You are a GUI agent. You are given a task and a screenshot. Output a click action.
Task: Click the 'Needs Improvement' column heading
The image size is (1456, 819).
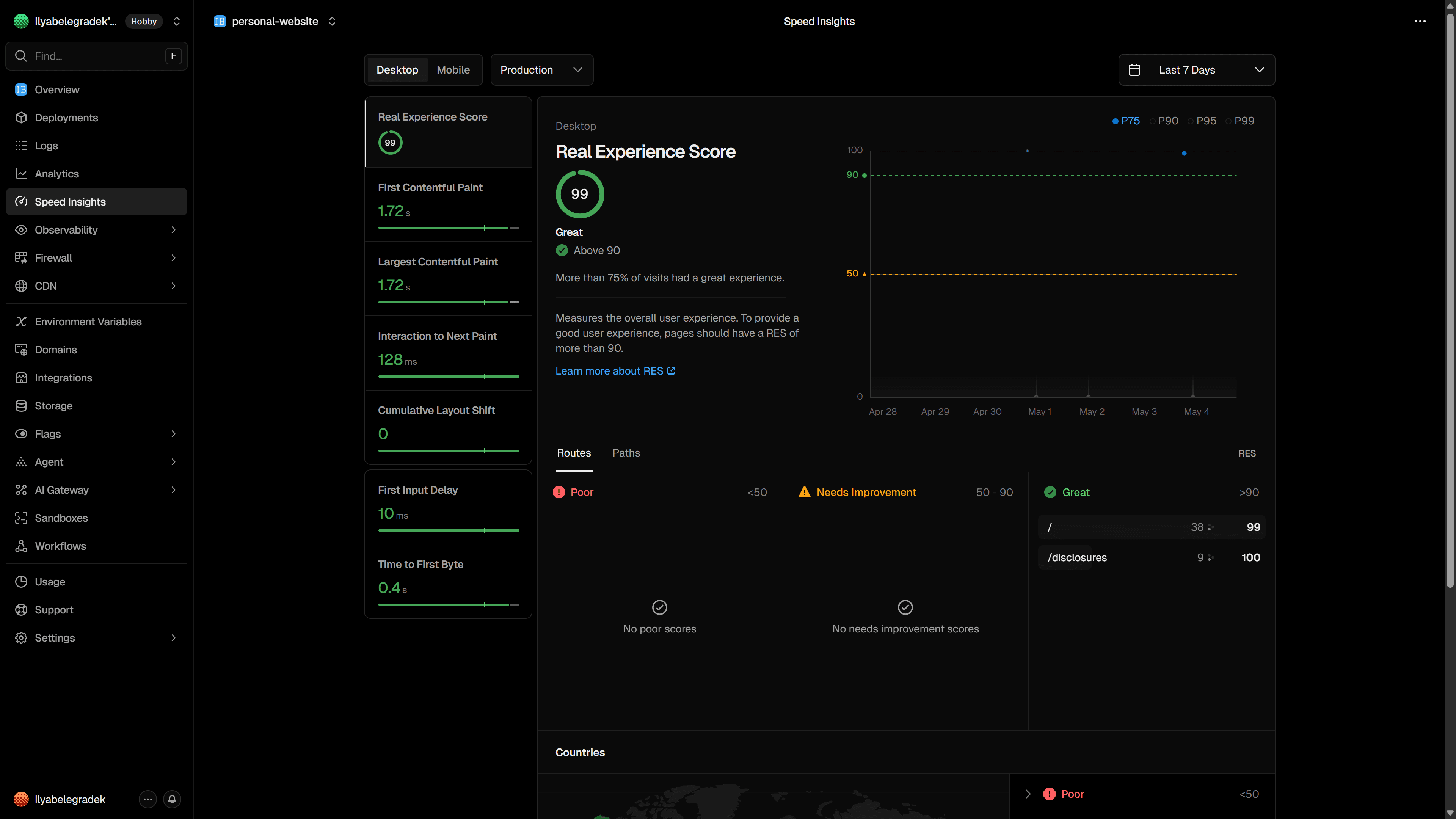(x=866, y=492)
